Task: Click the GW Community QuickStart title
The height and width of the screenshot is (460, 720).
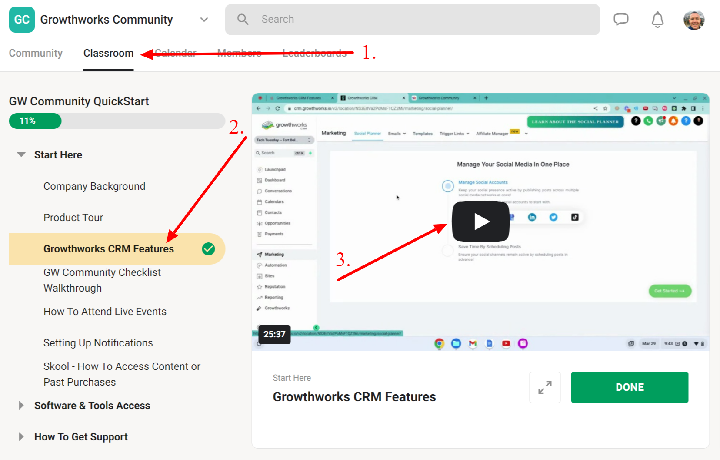Action: [x=79, y=101]
